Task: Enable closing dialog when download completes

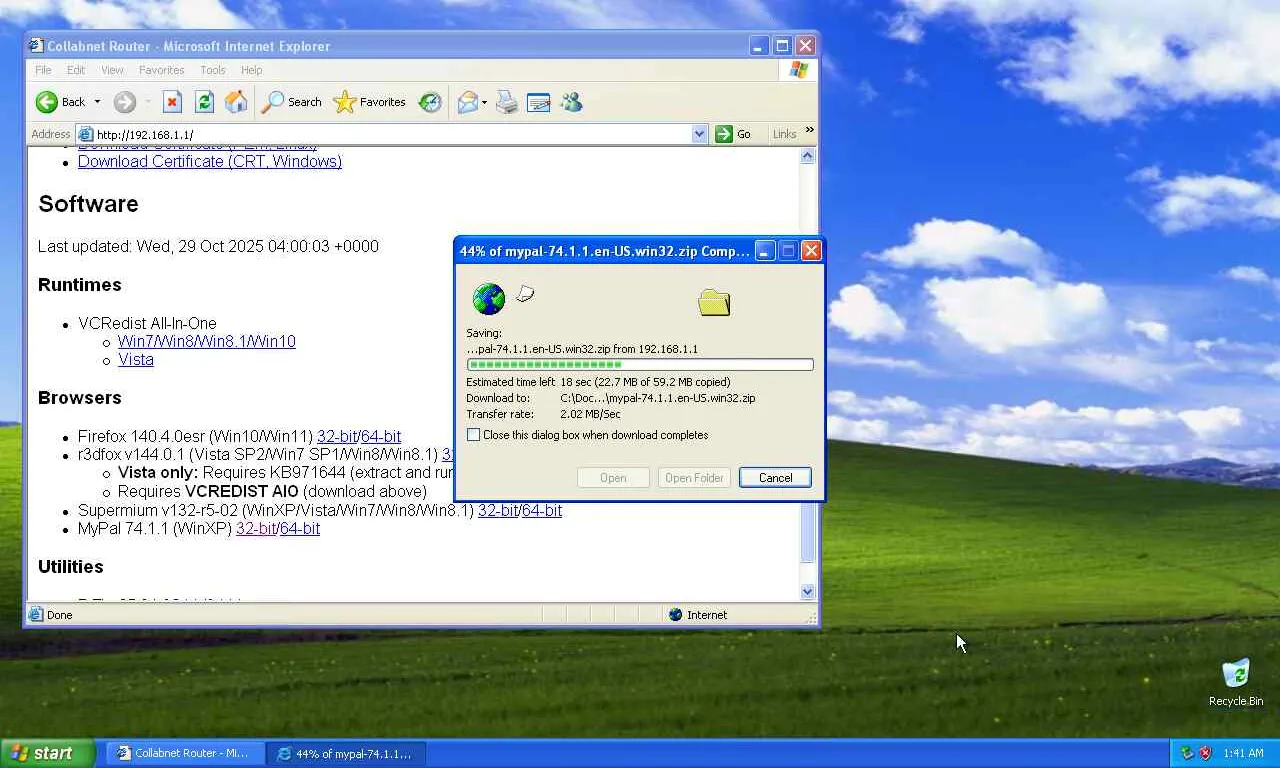Action: tap(474, 435)
